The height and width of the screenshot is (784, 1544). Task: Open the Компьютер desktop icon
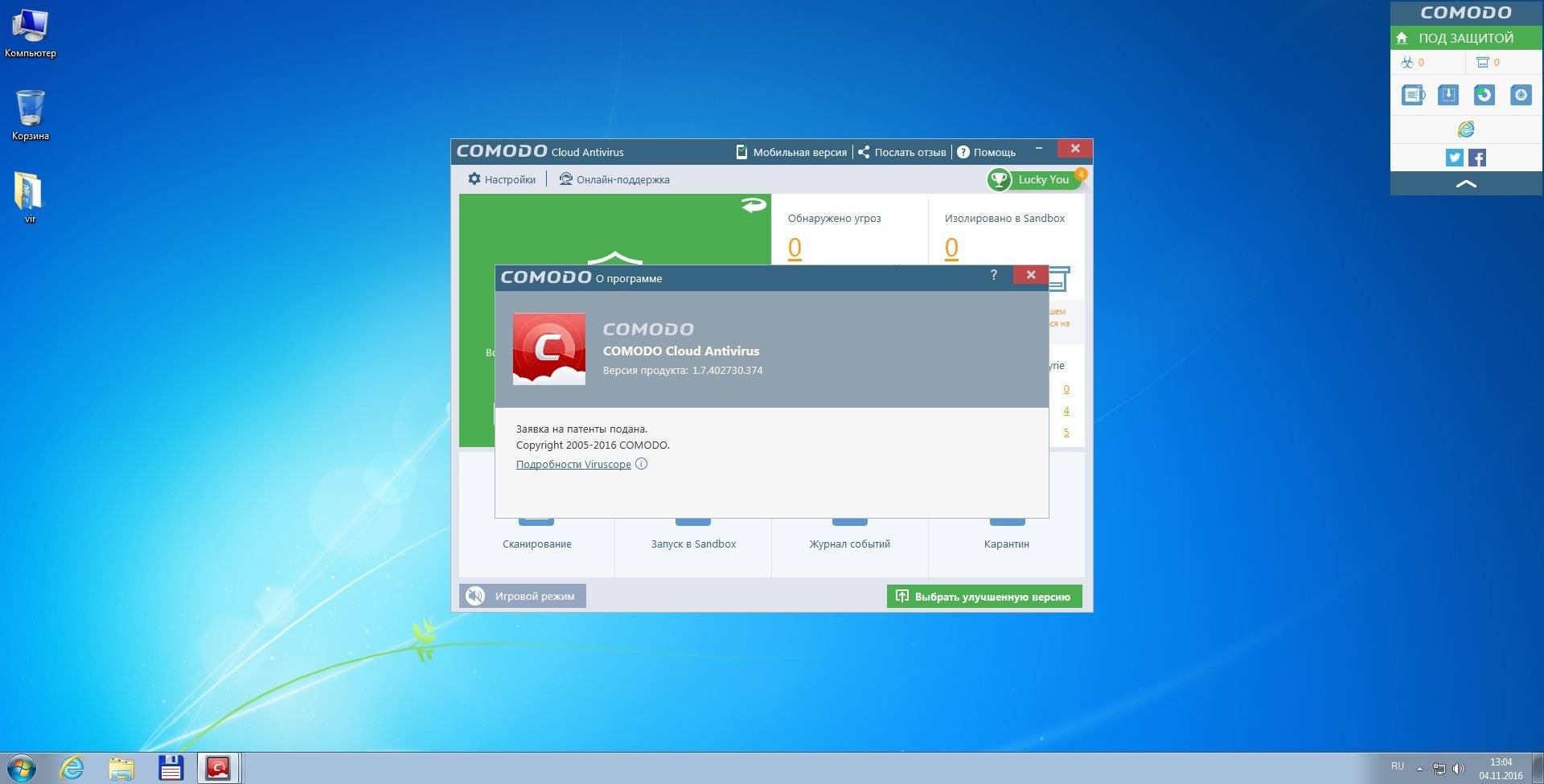coord(31,34)
